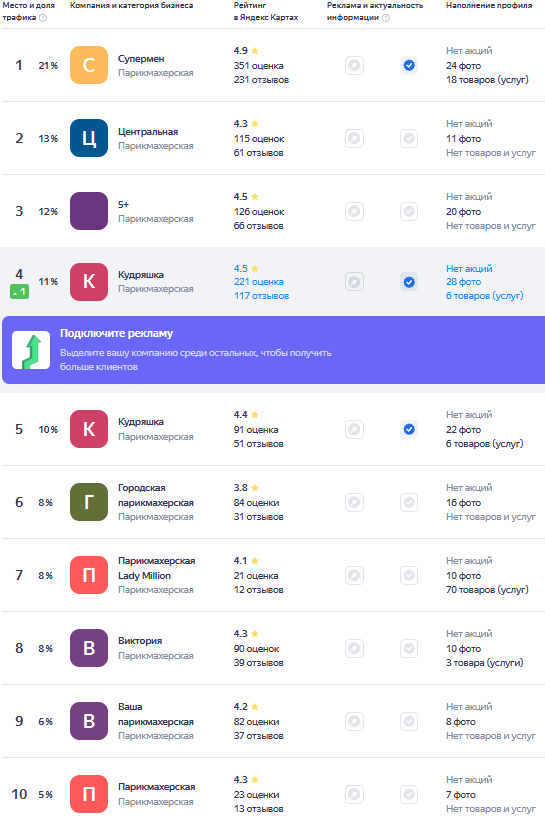Click the blue verified checkmark in row 5 Кудряшка
Image resolution: width=545 pixels, height=825 pixels.
tap(409, 429)
